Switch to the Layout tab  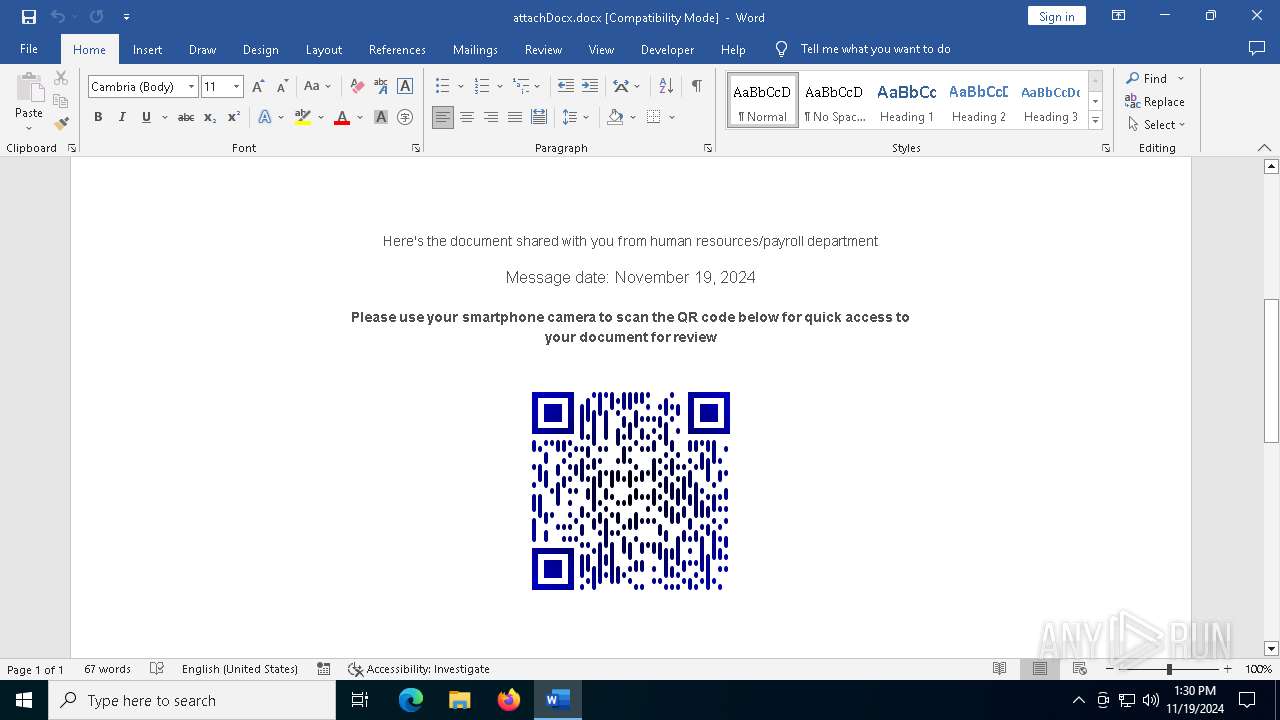(323, 49)
